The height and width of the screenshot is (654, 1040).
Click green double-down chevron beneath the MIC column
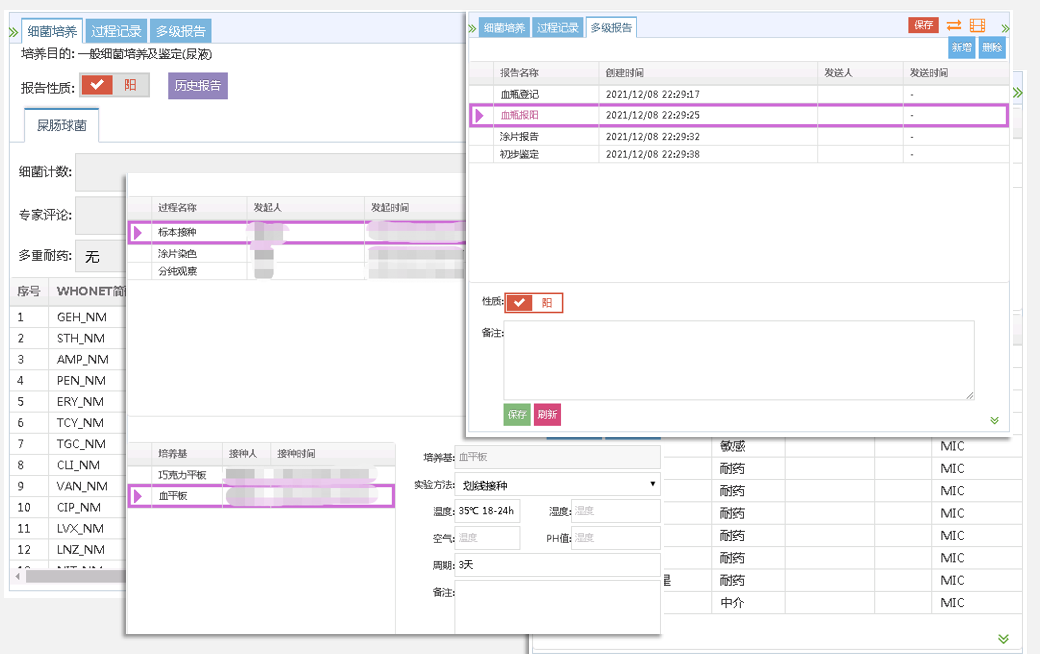pyautogui.click(x=1004, y=638)
